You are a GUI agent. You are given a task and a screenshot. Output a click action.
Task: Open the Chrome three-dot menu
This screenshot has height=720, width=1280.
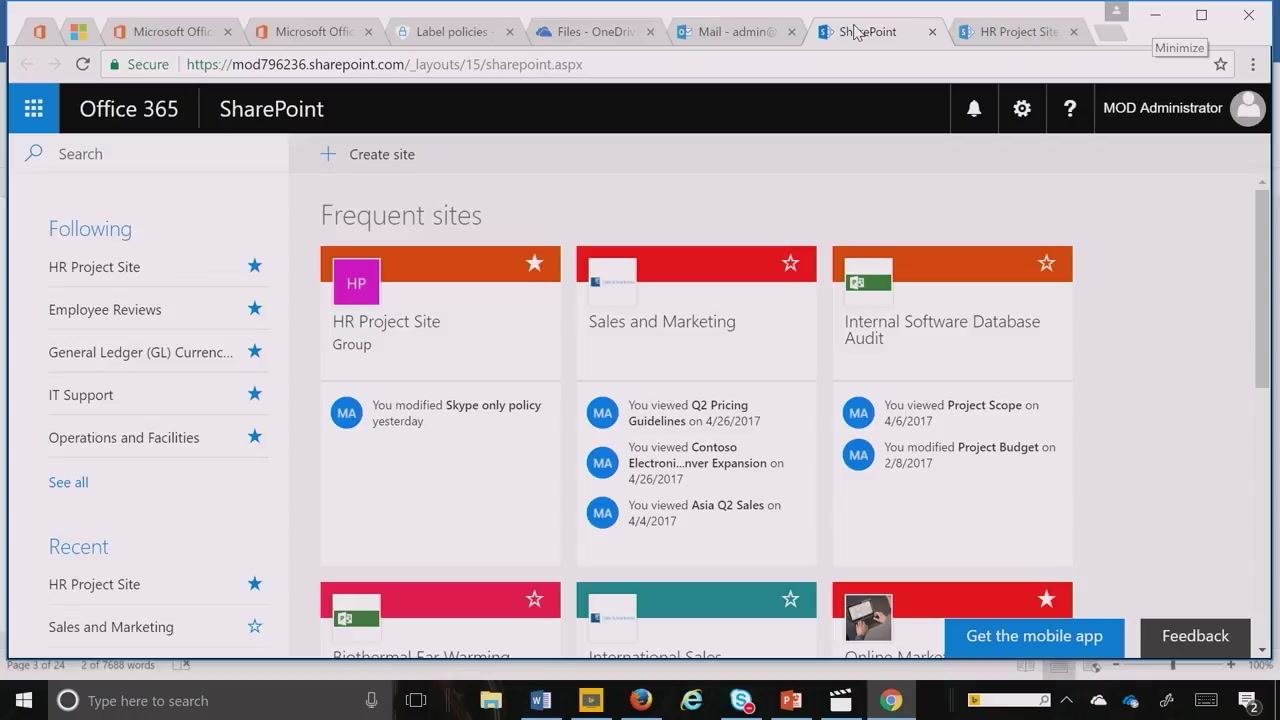[x=1253, y=64]
